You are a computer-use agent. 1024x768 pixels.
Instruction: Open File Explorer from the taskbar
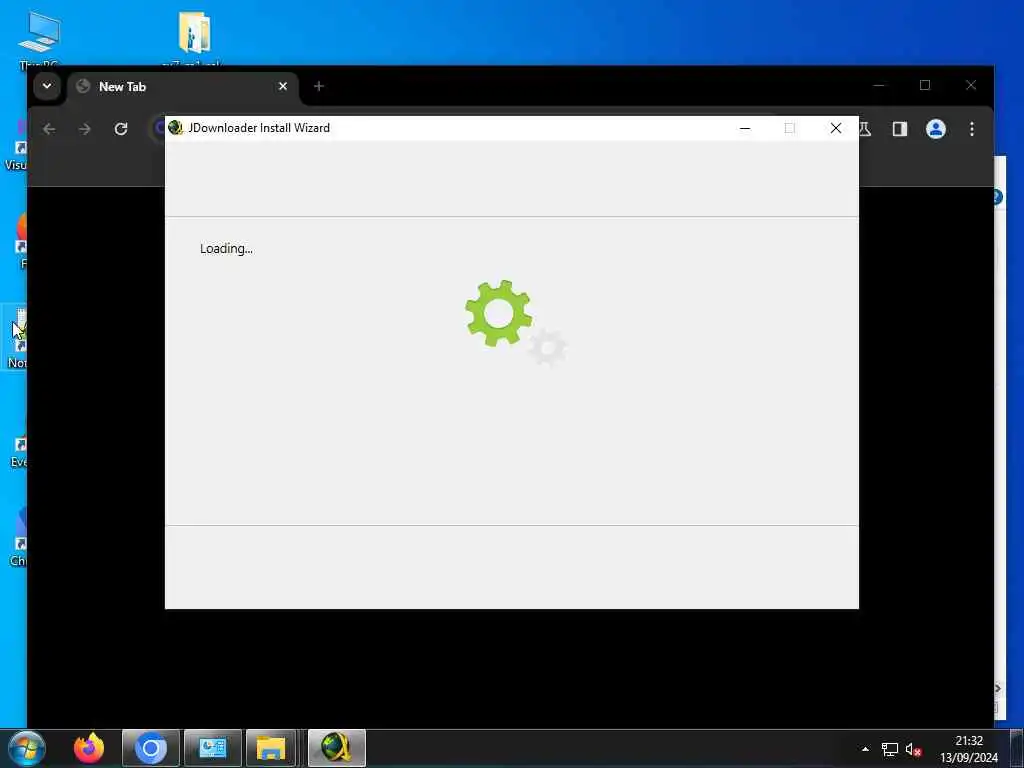(x=271, y=748)
